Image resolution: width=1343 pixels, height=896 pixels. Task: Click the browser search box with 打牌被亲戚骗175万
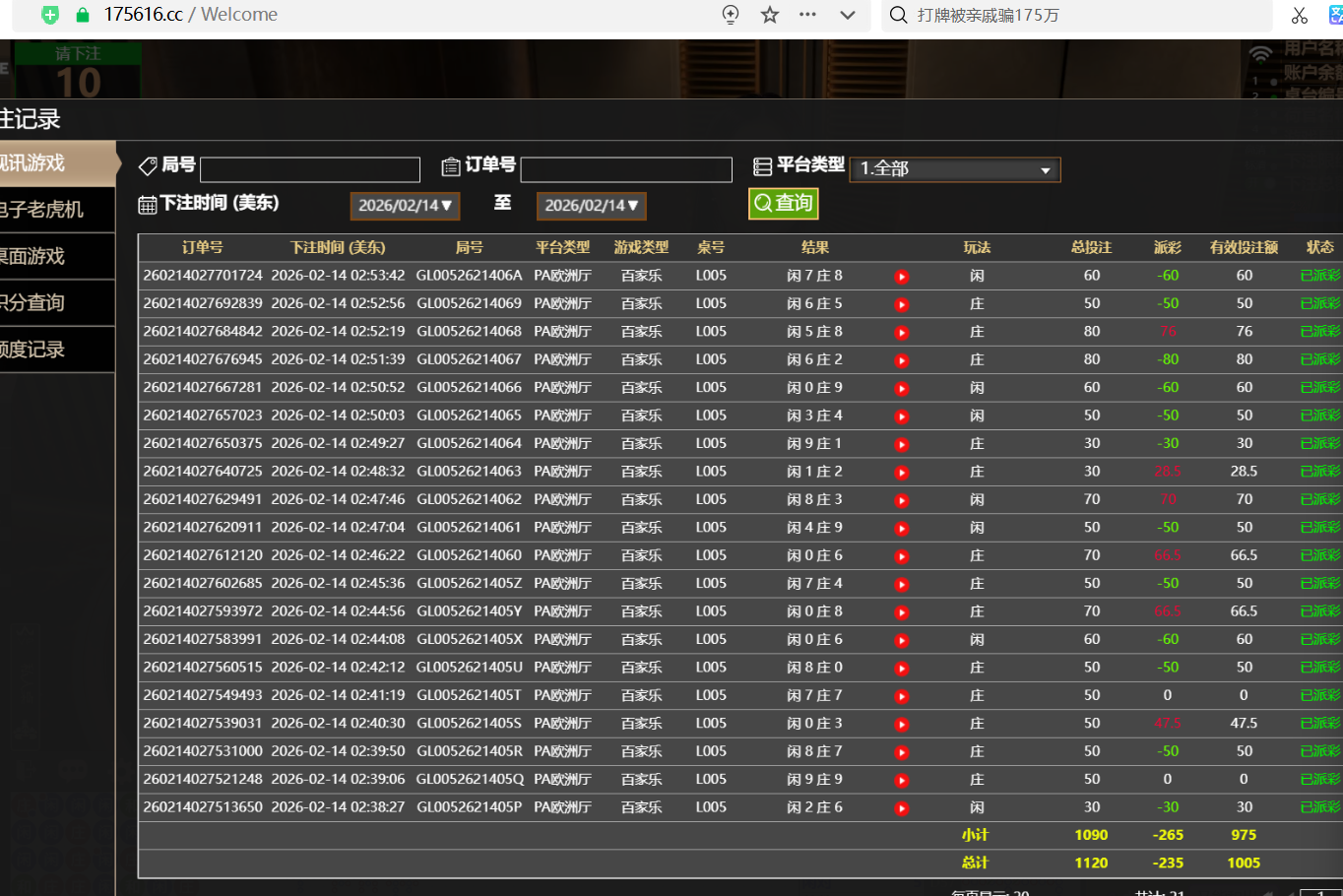[x=1073, y=15]
